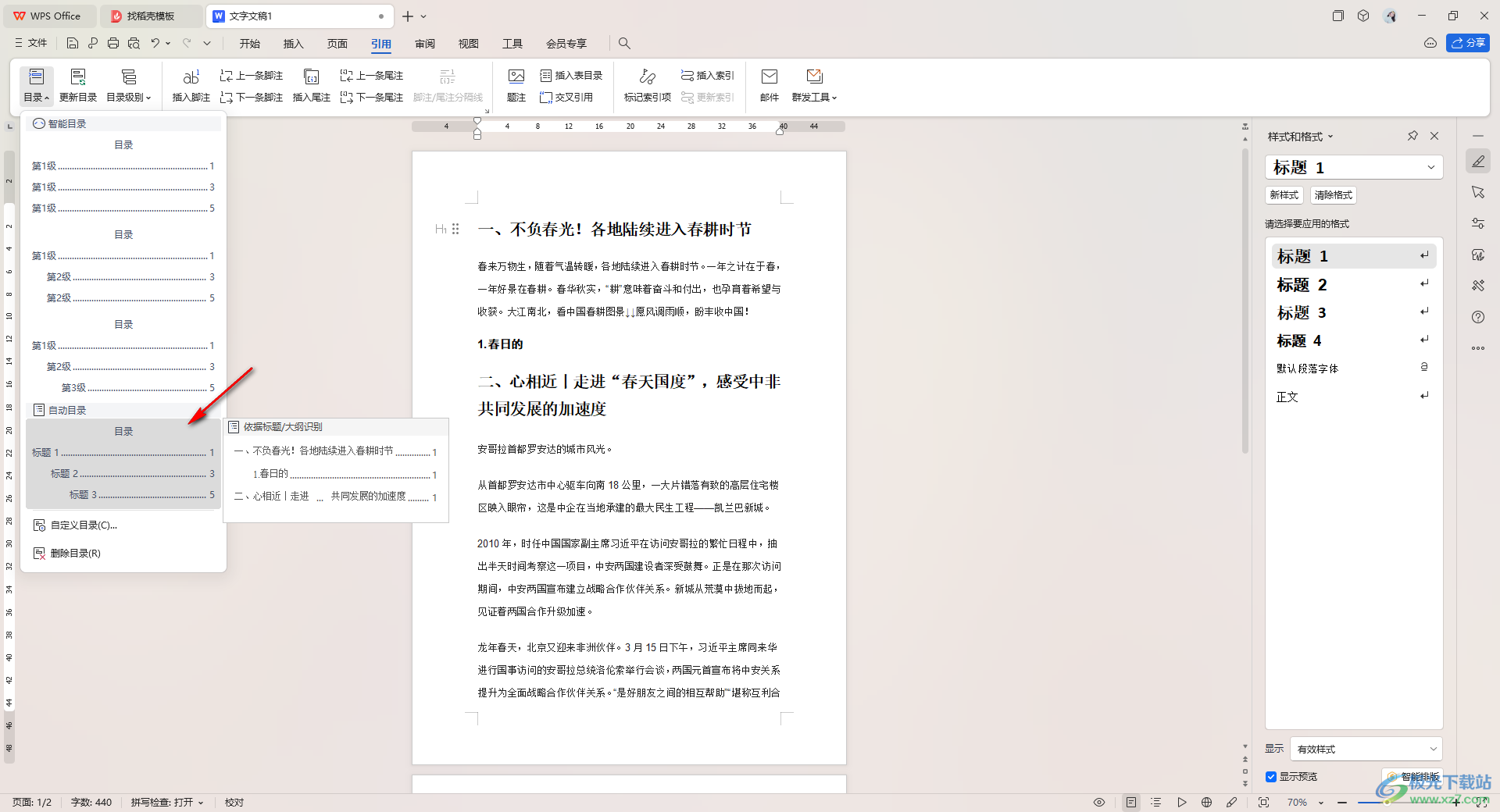Click the 分享 share button
Viewport: 1500px width, 812px height.
pos(1468,43)
